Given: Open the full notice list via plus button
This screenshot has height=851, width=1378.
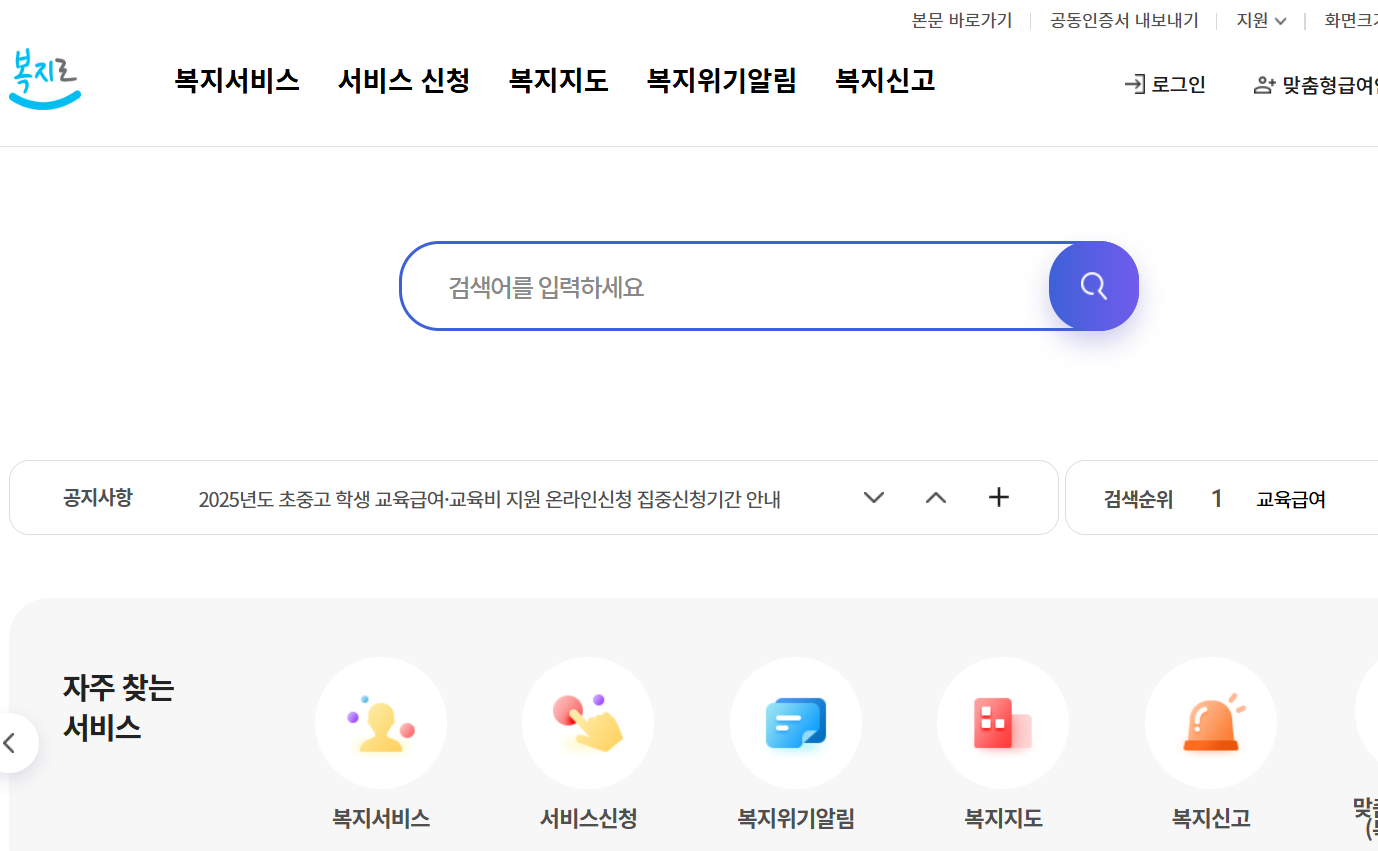Looking at the screenshot, I should (998, 497).
